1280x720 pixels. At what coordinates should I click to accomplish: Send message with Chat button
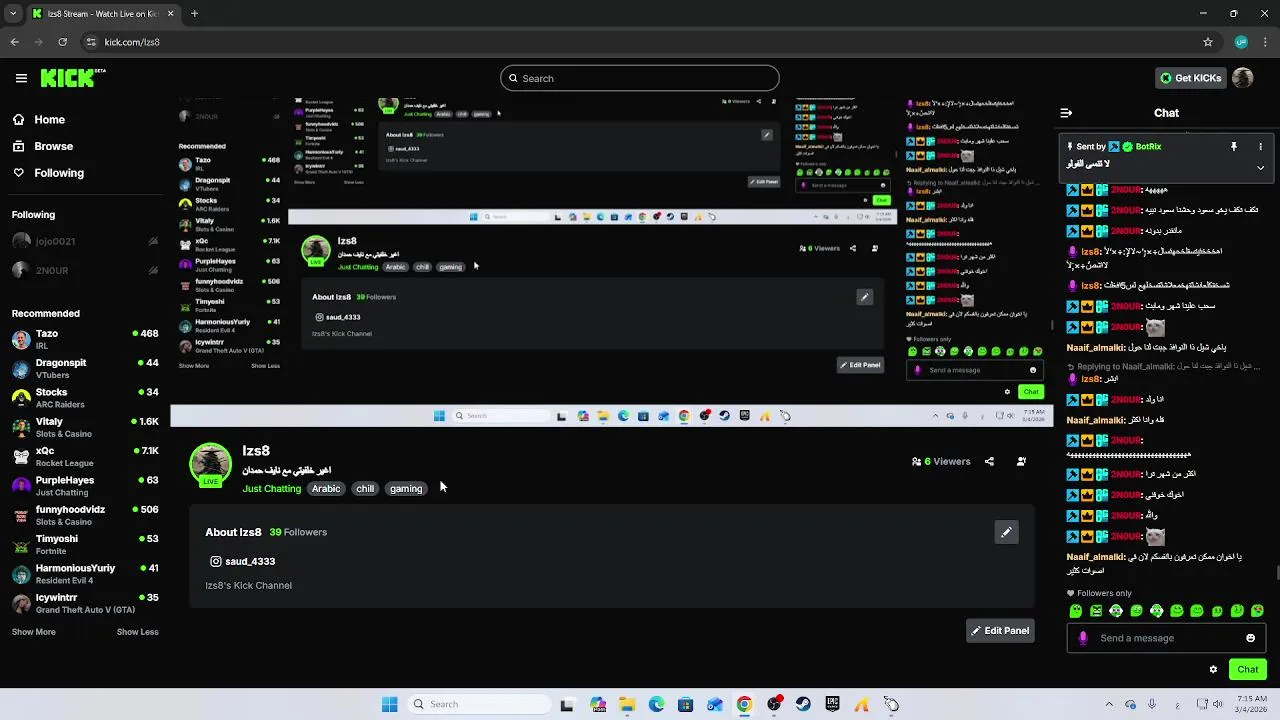coord(1248,670)
